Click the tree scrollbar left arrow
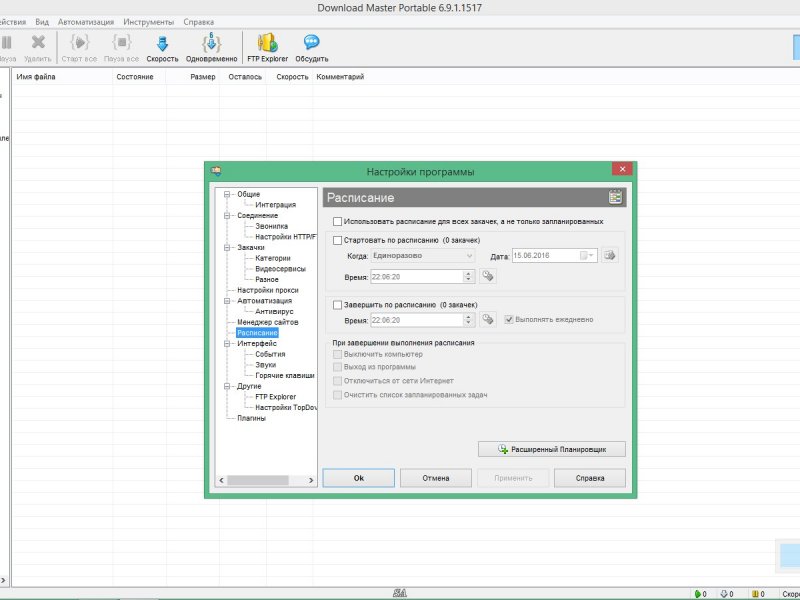The height and width of the screenshot is (600, 800). [221, 480]
